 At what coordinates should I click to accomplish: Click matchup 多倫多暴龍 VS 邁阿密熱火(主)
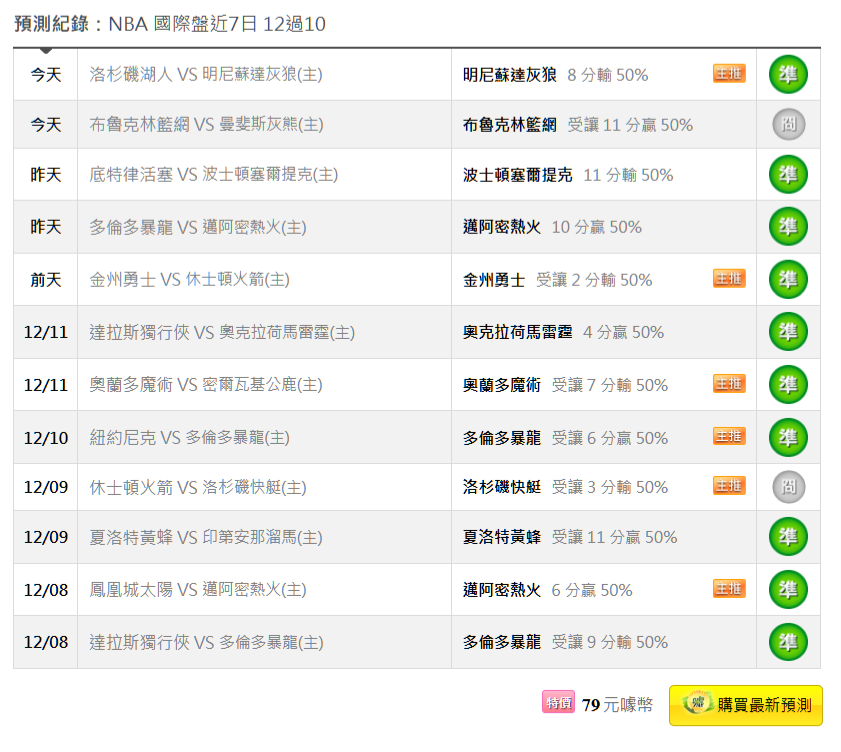pos(198,227)
